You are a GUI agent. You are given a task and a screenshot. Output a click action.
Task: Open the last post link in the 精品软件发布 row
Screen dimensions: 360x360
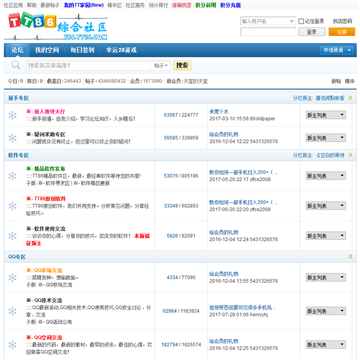(x=243, y=172)
